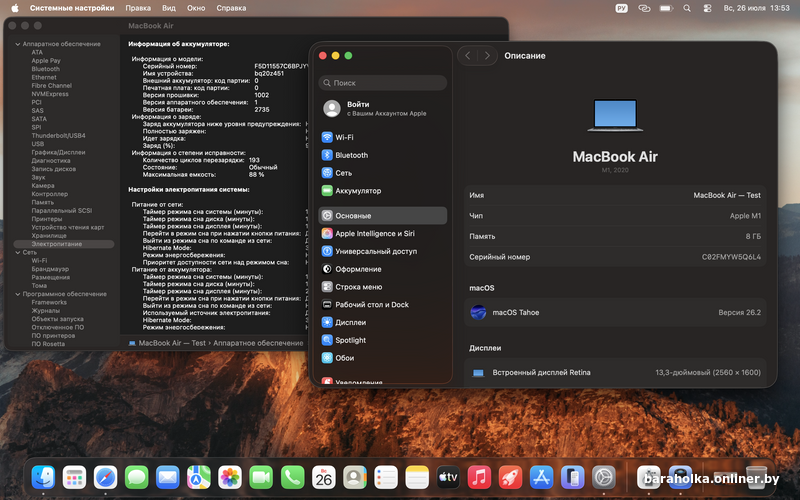Open Системные настройки menu in menu bar
This screenshot has width=800, height=500.
point(72,8)
